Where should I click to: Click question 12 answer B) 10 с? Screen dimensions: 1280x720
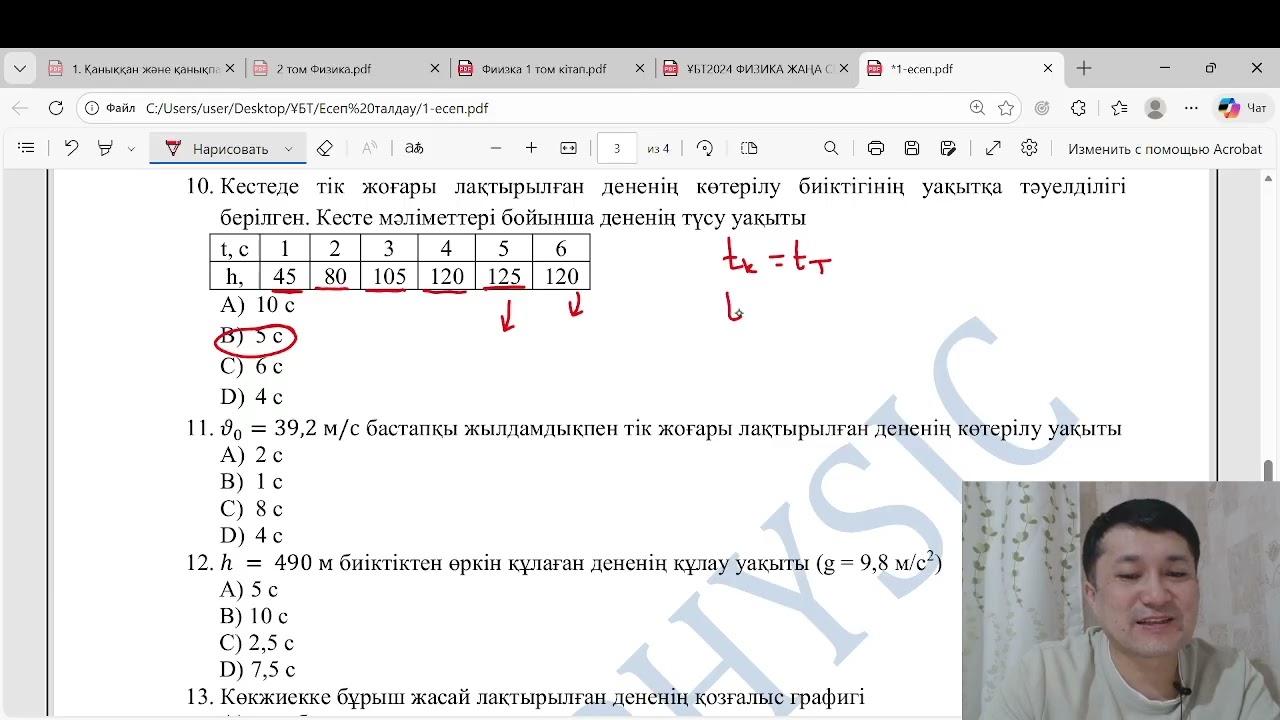(x=254, y=616)
